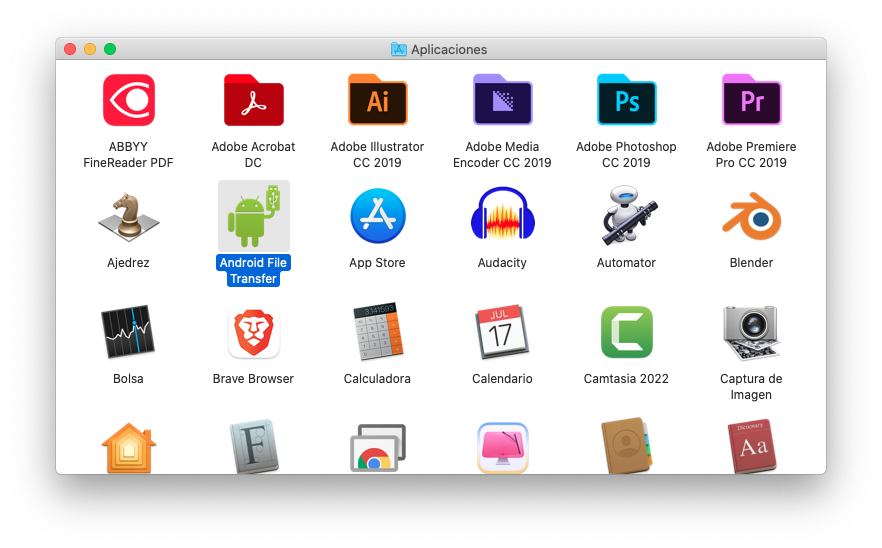Click the "Adobe Premiere Pro CC 2019" label
This screenshot has height=548, width=882.
752,155
